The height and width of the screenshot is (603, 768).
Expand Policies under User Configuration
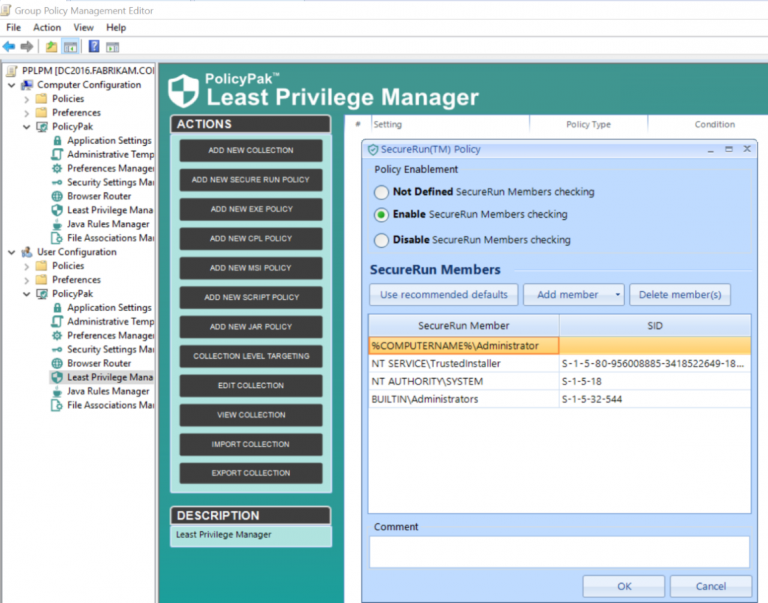27,266
